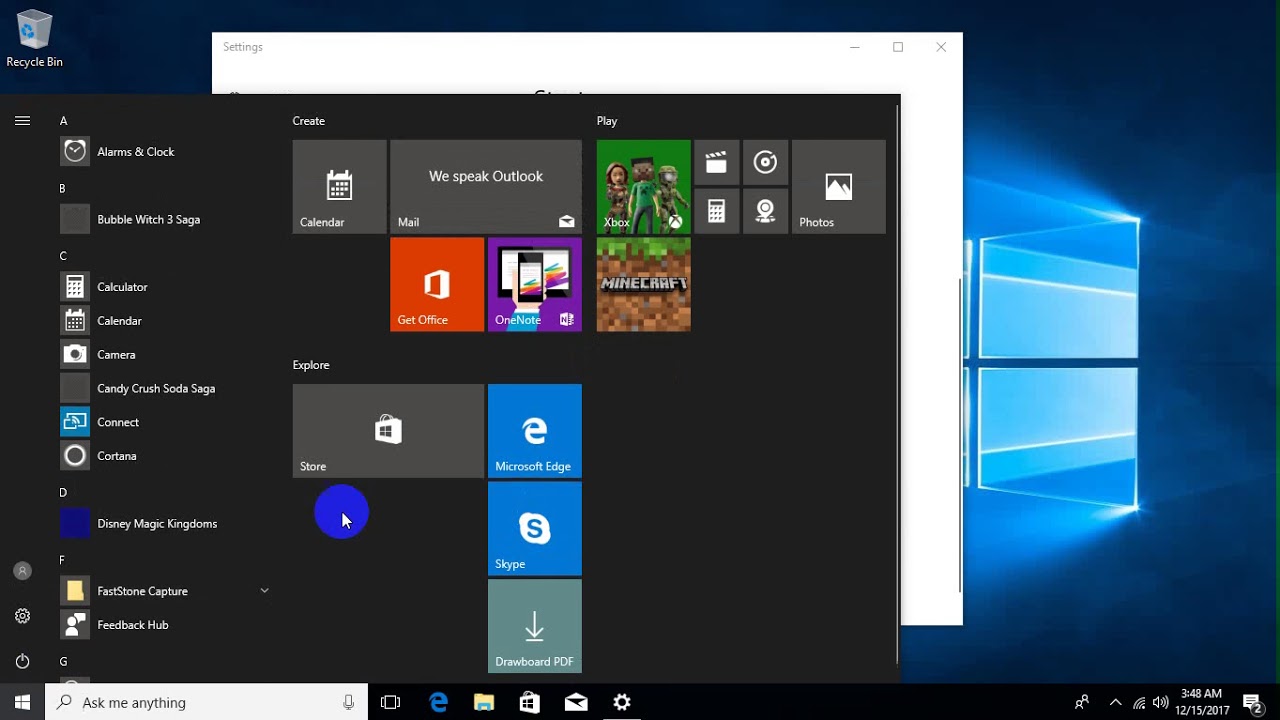The image size is (1280, 720).
Task: Focus the Ask me anything search box
Action: click(x=207, y=702)
